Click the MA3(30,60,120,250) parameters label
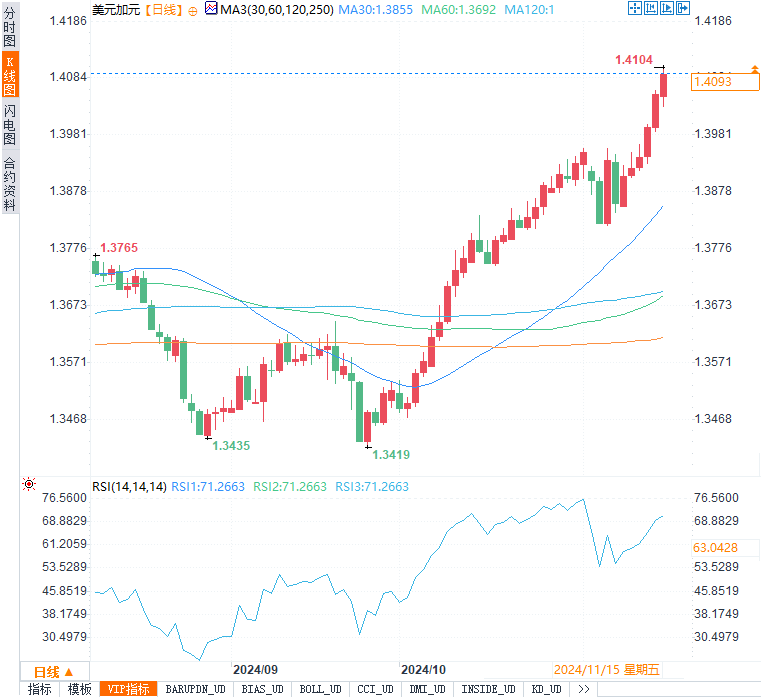The height and width of the screenshot is (697, 761). click(x=277, y=9)
